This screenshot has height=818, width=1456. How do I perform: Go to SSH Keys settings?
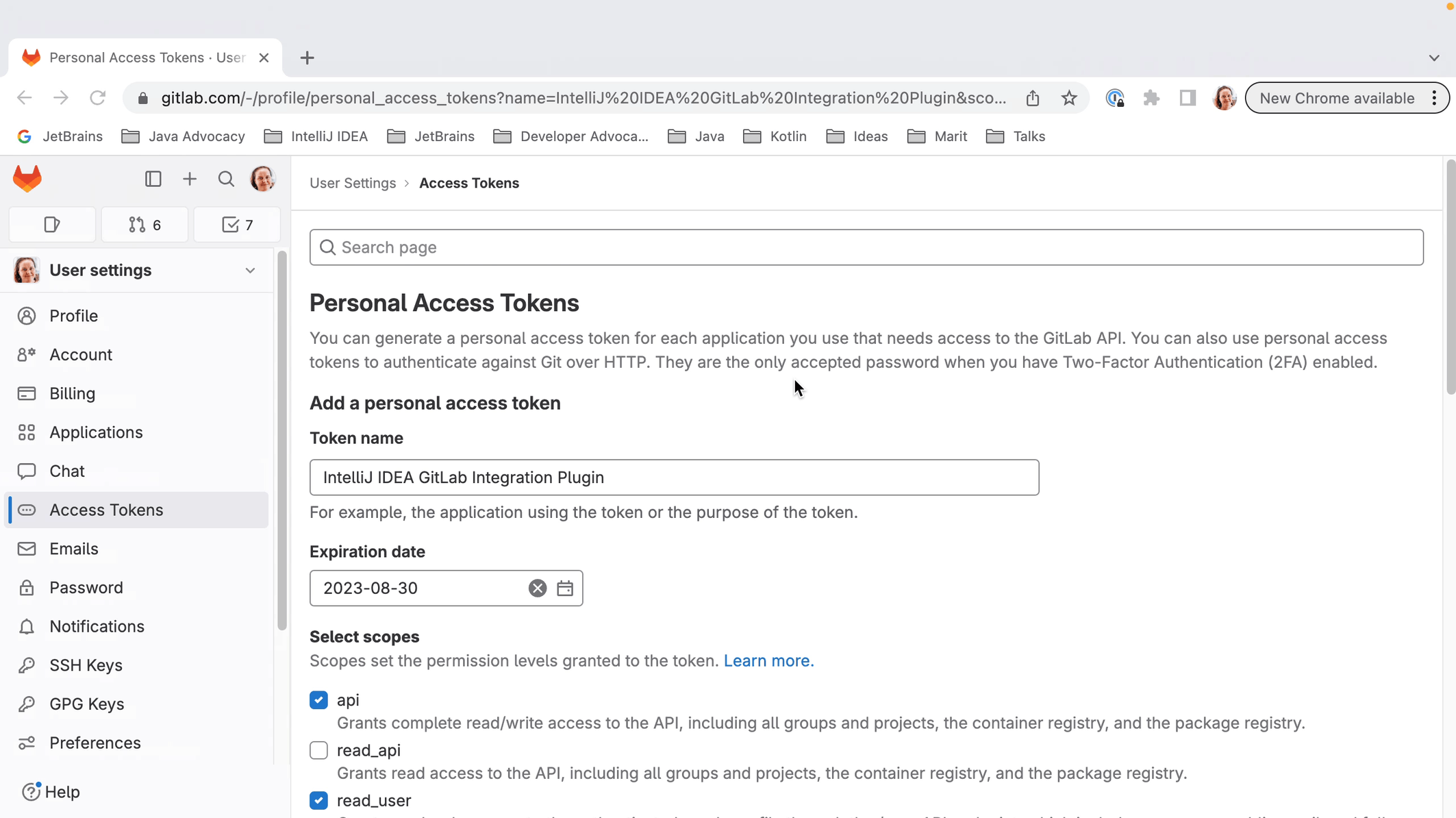click(86, 665)
